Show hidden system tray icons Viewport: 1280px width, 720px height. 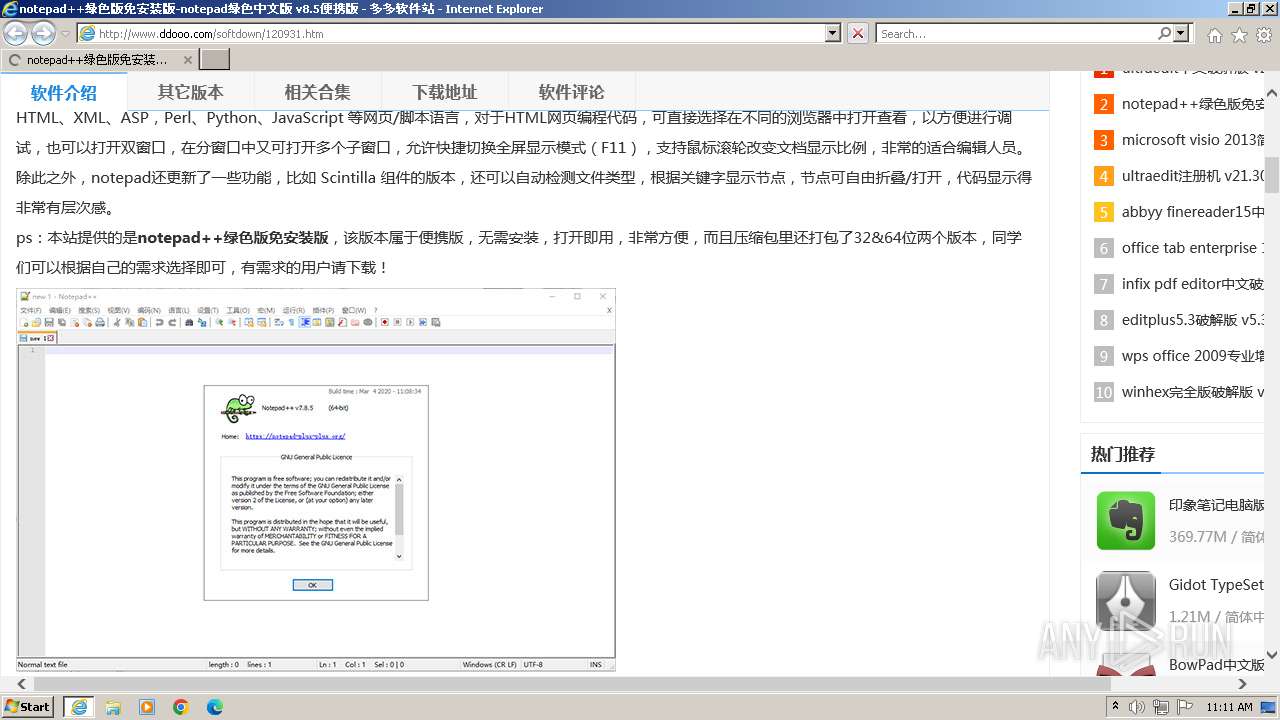1116,707
